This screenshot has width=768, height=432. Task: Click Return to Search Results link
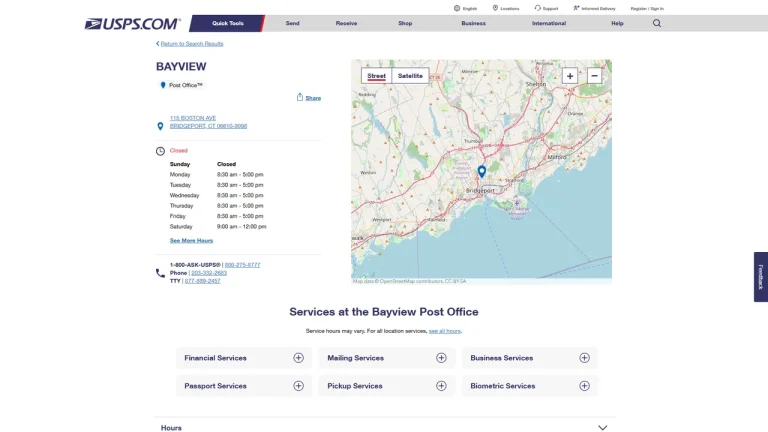pyautogui.click(x=192, y=44)
